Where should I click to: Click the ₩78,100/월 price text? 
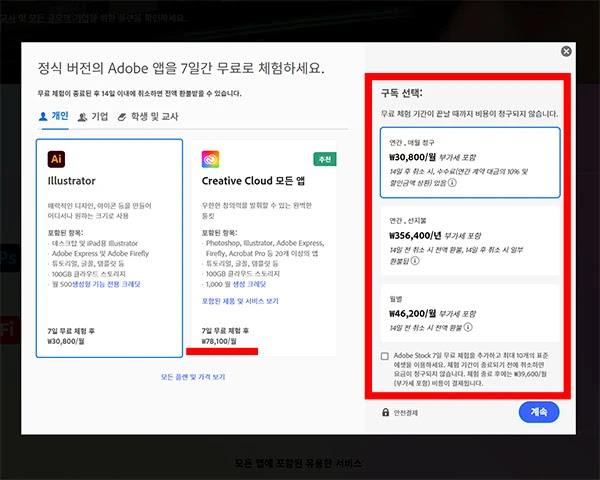tap(219, 341)
